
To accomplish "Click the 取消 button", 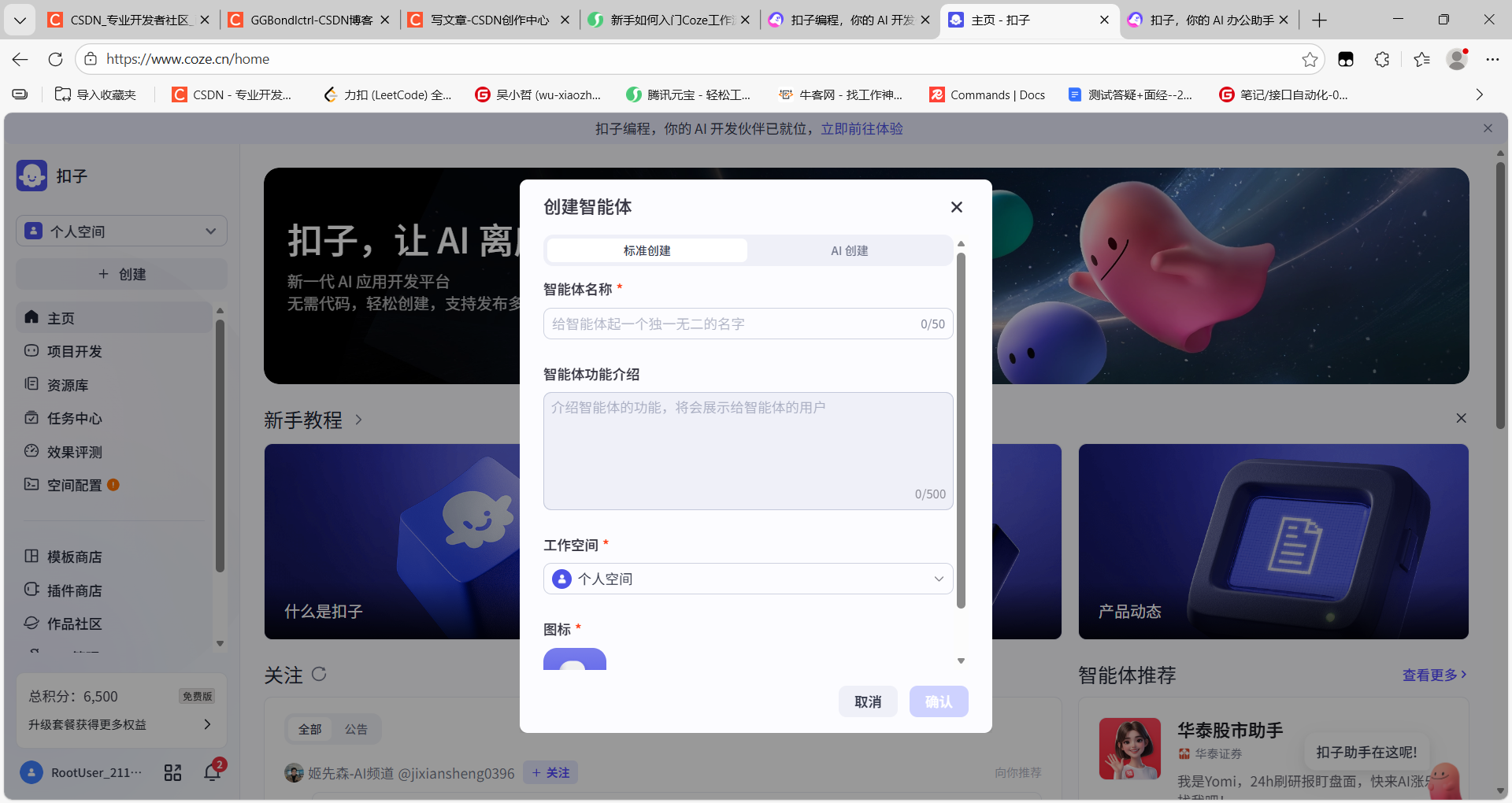I will (868, 701).
